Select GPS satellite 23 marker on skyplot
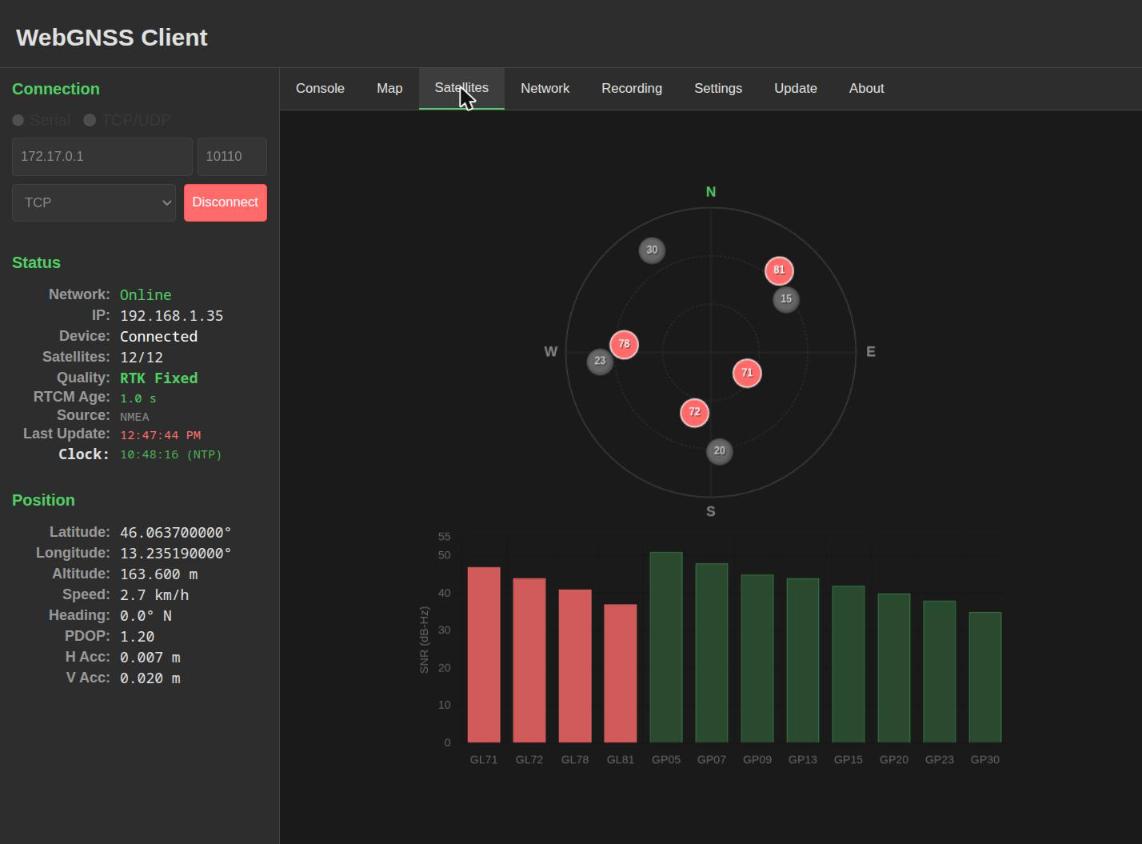The image size is (1142, 844). tap(599, 361)
